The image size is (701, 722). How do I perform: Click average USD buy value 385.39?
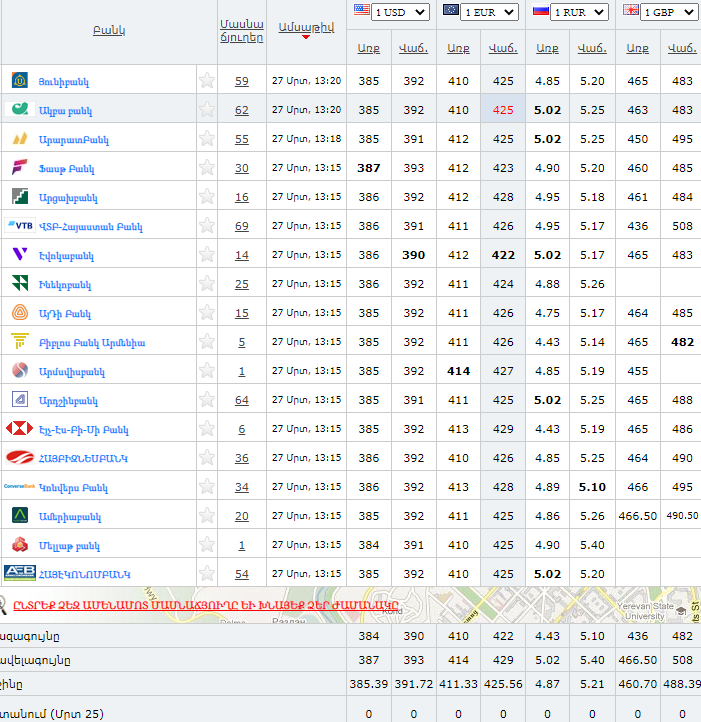tap(368, 684)
